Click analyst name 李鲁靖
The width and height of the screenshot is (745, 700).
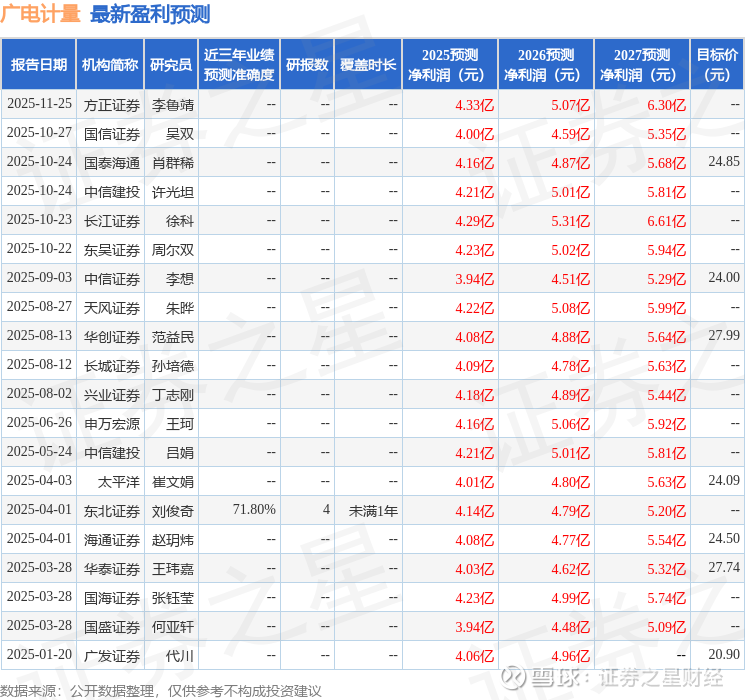point(172,105)
